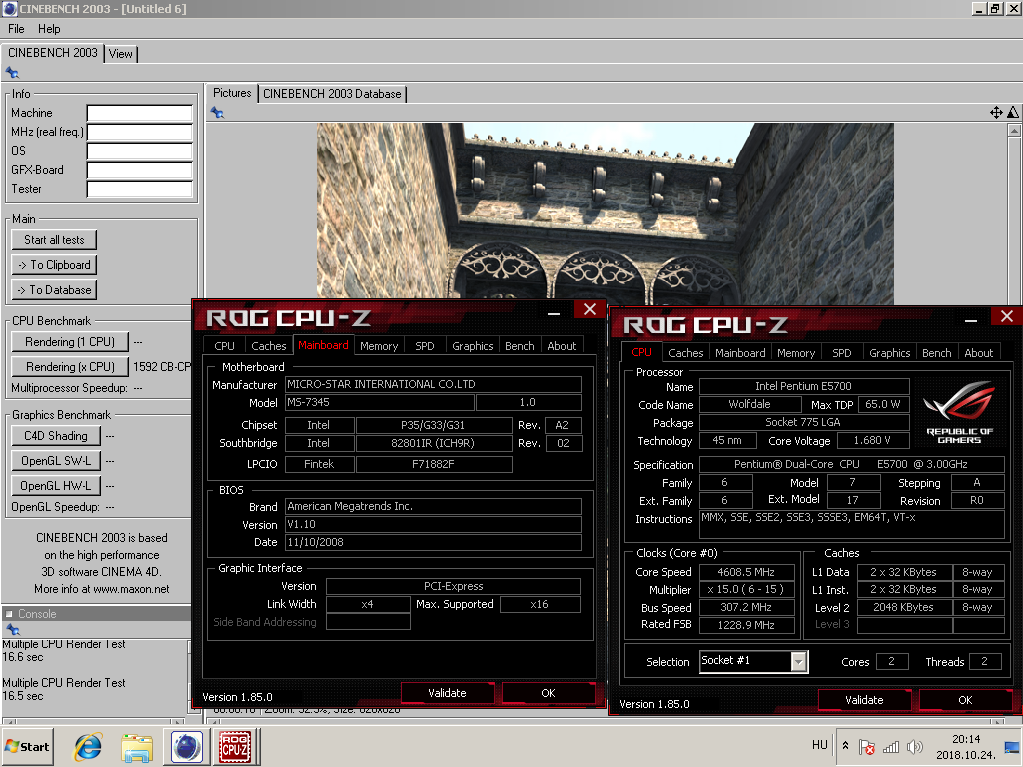Click the Action Center flag icon
Viewport: 1023px width, 767px height.
[x=866, y=746]
